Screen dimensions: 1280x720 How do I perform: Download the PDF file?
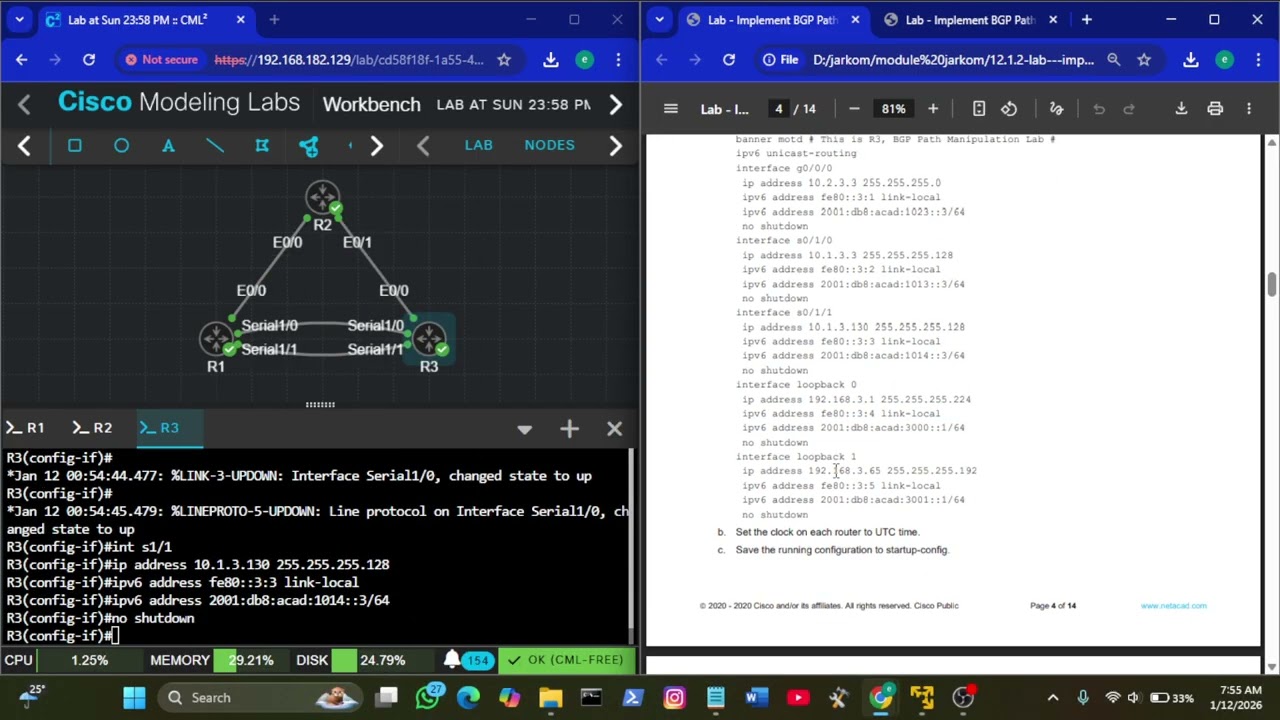[1181, 109]
